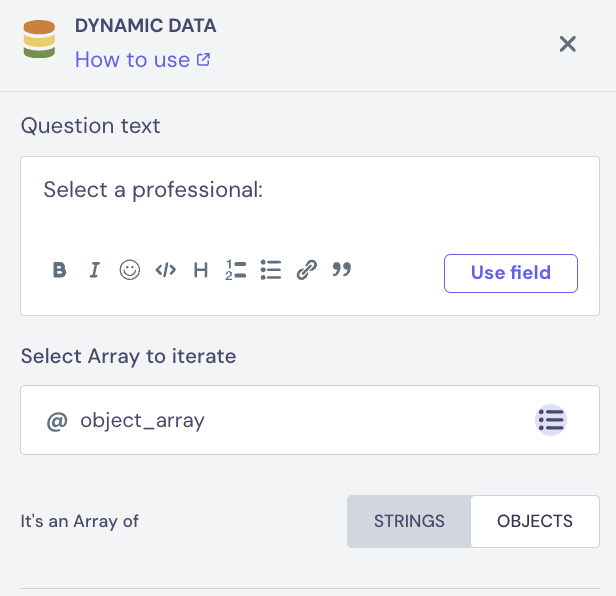Apply heading style to text

coord(201,270)
